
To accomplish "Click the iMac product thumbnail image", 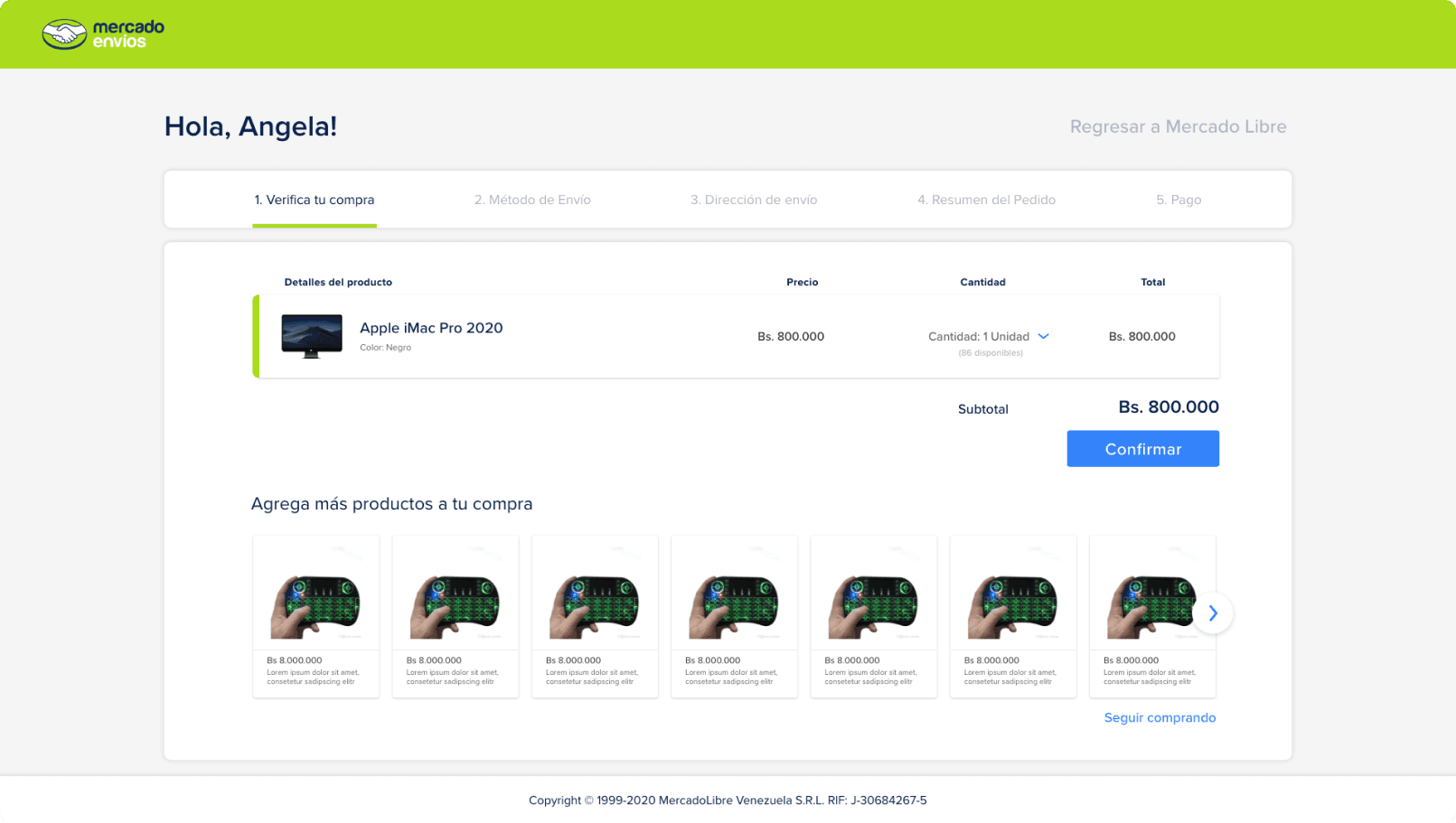I will (x=312, y=336).
